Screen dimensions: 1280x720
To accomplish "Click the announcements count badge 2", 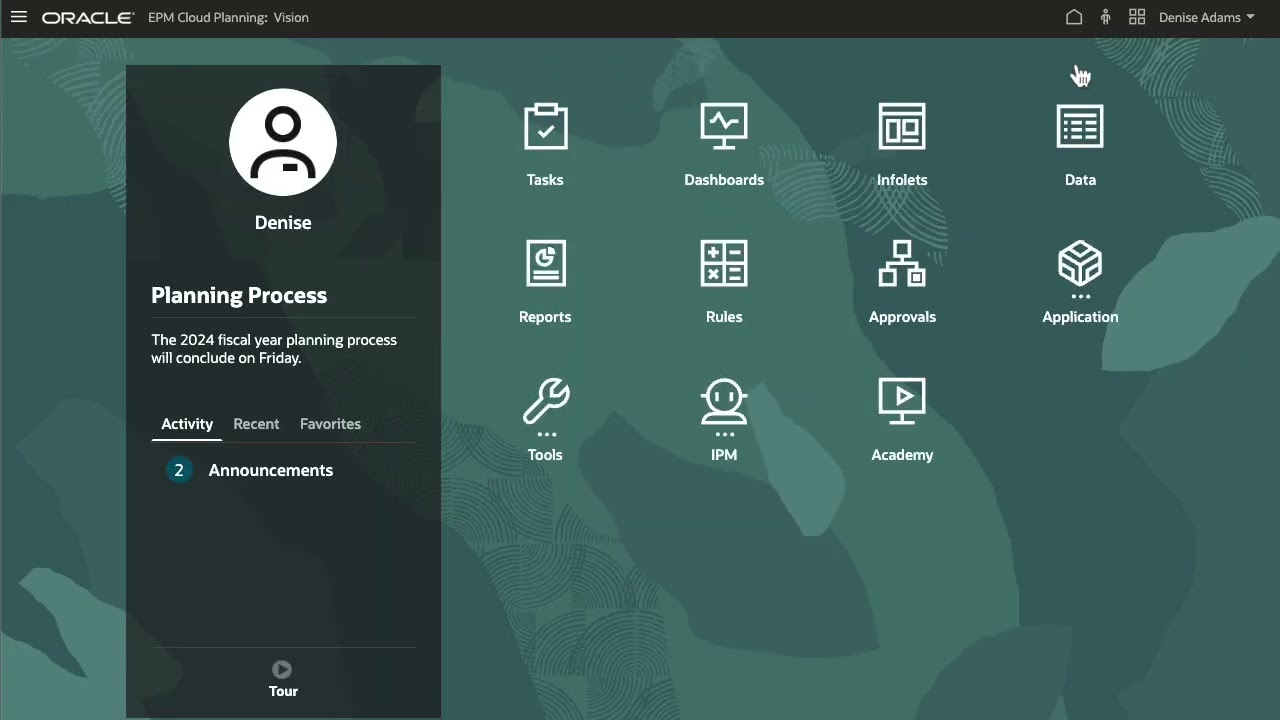I will coord(179,470).
